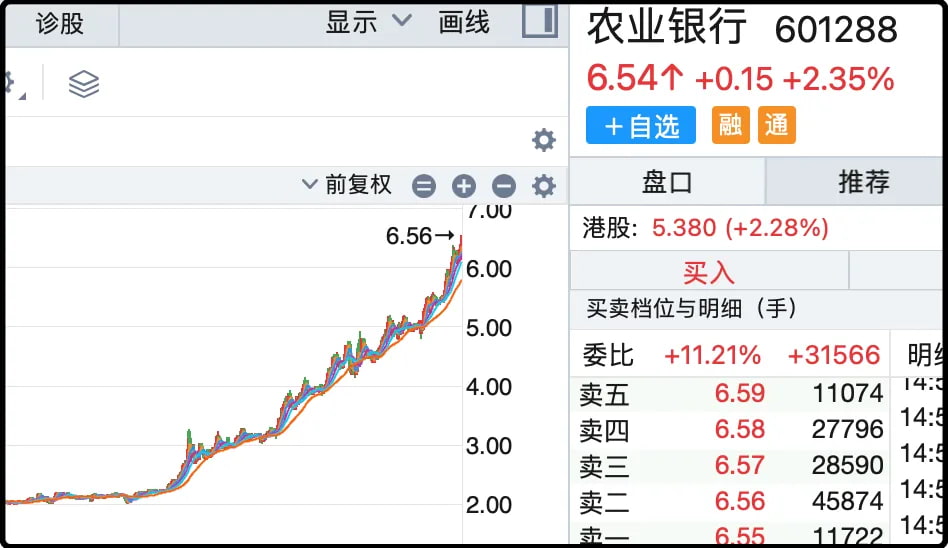The width and height of the screenshot is (948, 548).
Task: Click 卖二 volume 45874
Action: pos(848,501)
